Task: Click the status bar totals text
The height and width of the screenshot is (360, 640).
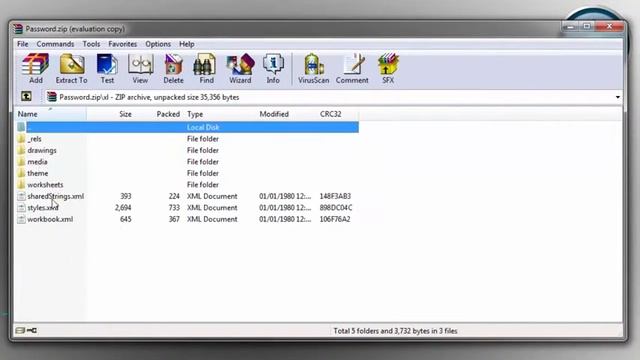Action: pyautogui.click(x=395, y=331)
